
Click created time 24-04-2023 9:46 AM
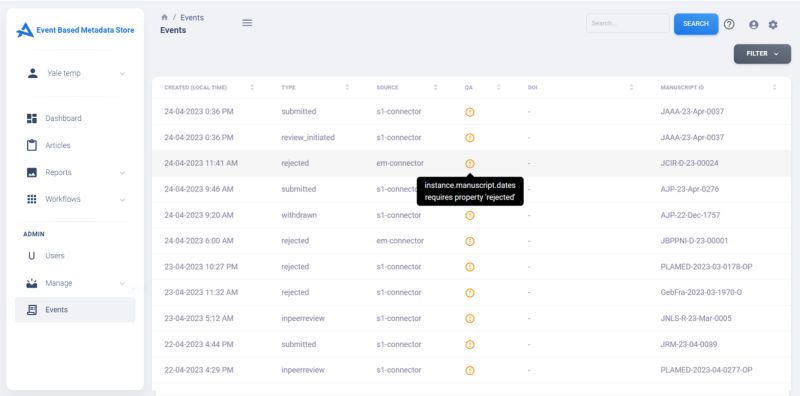click(199, 189)
